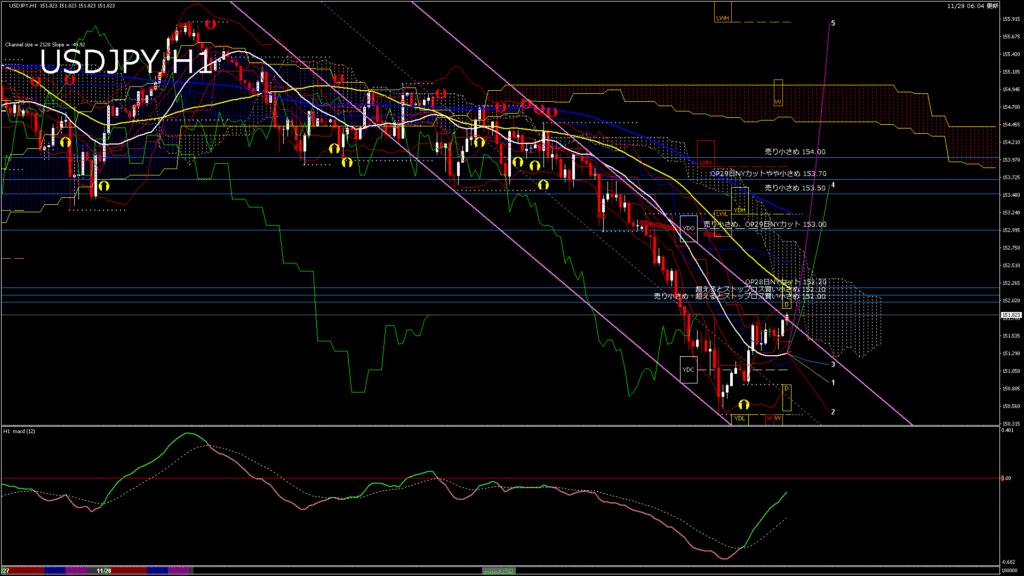Click the 155.915 value on price scale
Viewport: 1024px width, 576px height.
[1011, 19]
